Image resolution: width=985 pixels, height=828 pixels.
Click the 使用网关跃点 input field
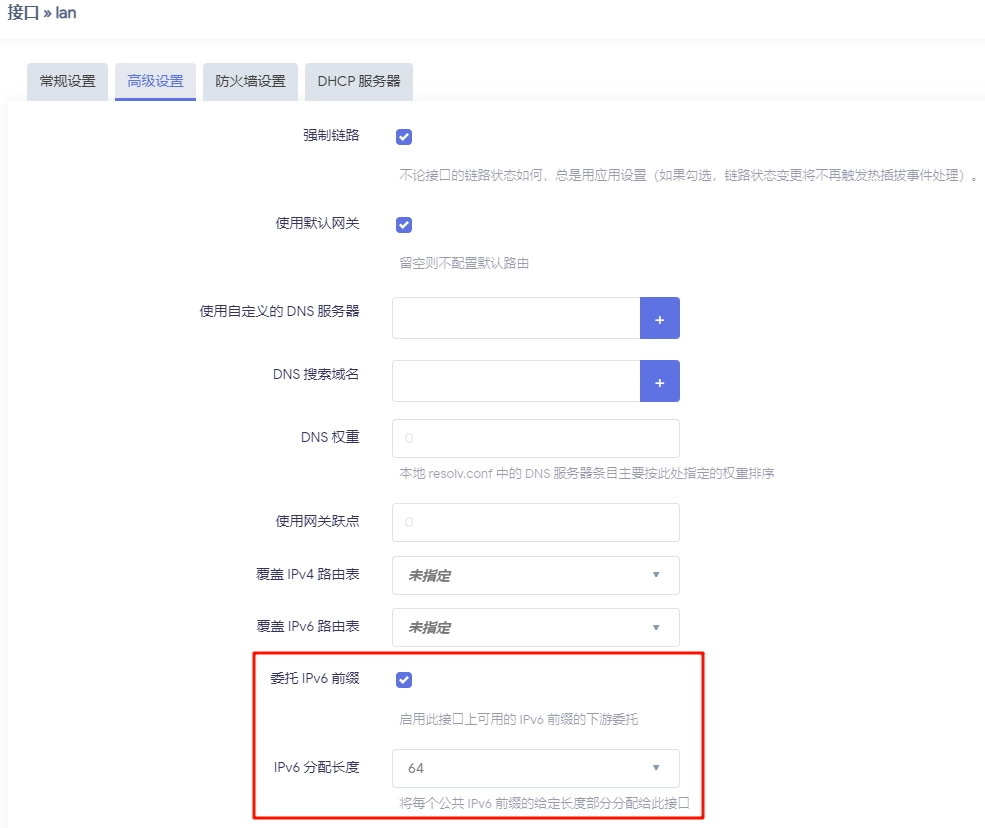535,522
